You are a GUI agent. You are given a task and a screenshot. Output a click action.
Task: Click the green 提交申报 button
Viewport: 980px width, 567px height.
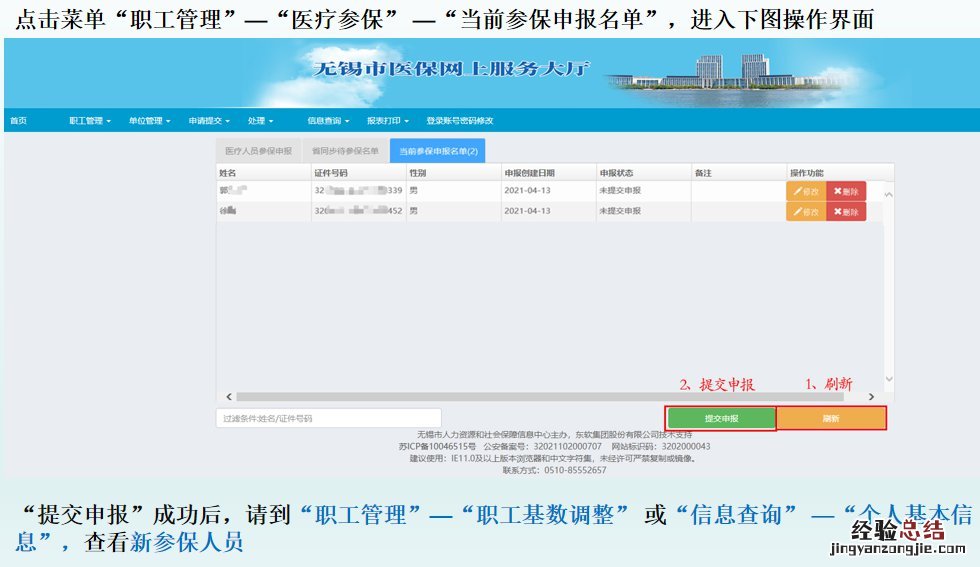click(721, 418)
